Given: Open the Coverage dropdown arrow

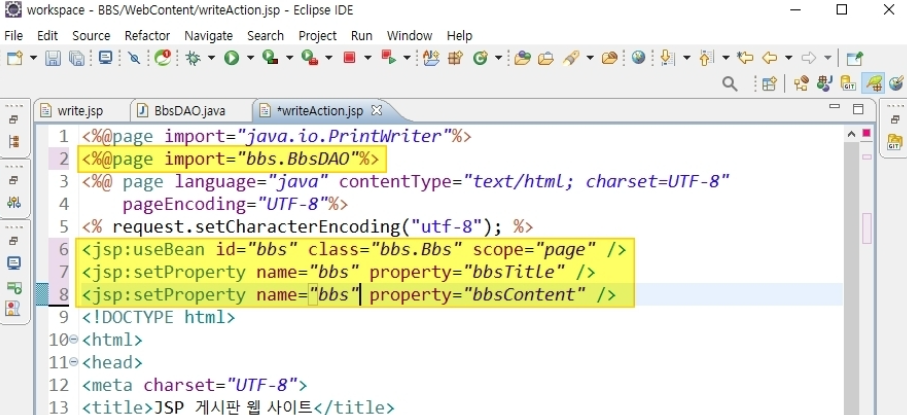Looking at the screenshot, I should point(289,58).
